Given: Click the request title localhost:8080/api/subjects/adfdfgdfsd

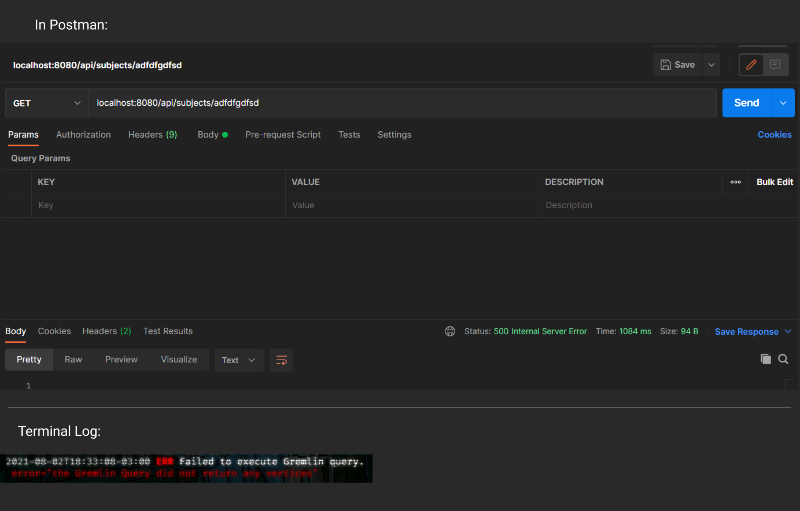Looking at the screenshot, I should tap(97, 65).
